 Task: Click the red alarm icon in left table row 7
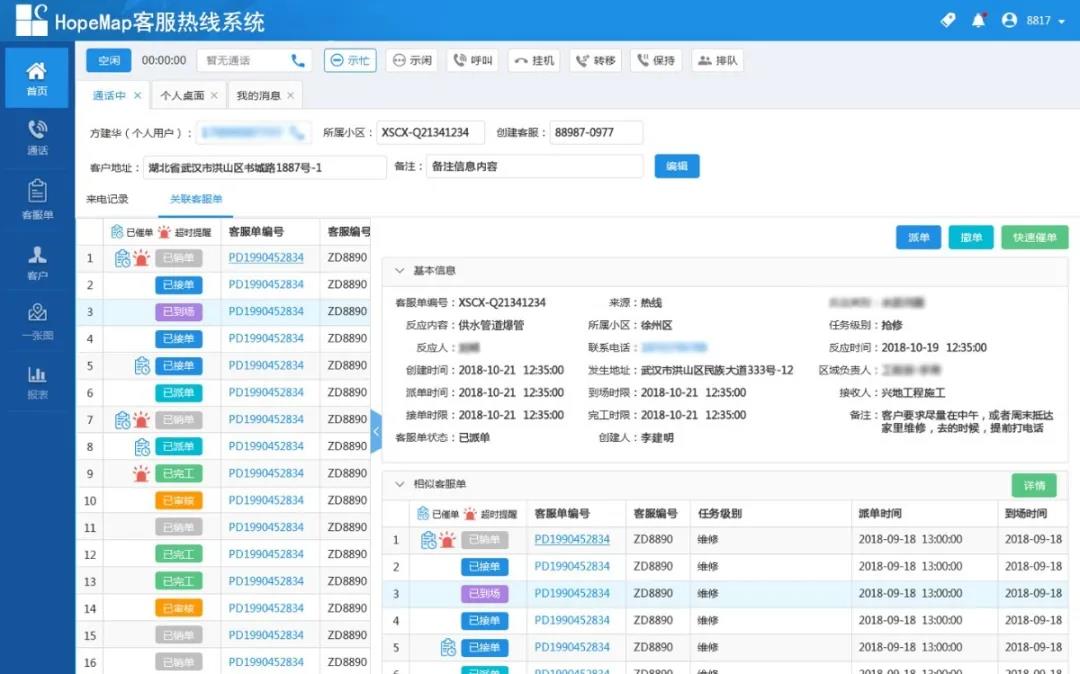141,419
